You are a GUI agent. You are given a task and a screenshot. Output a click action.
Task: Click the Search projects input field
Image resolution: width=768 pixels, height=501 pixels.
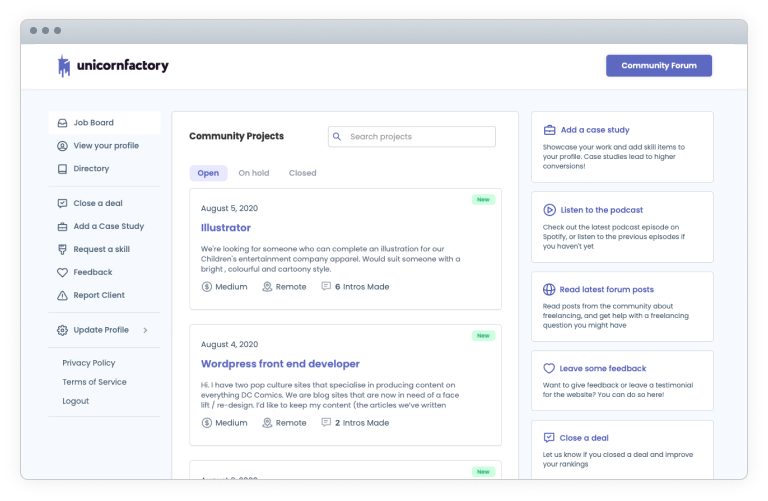point(418,137)
